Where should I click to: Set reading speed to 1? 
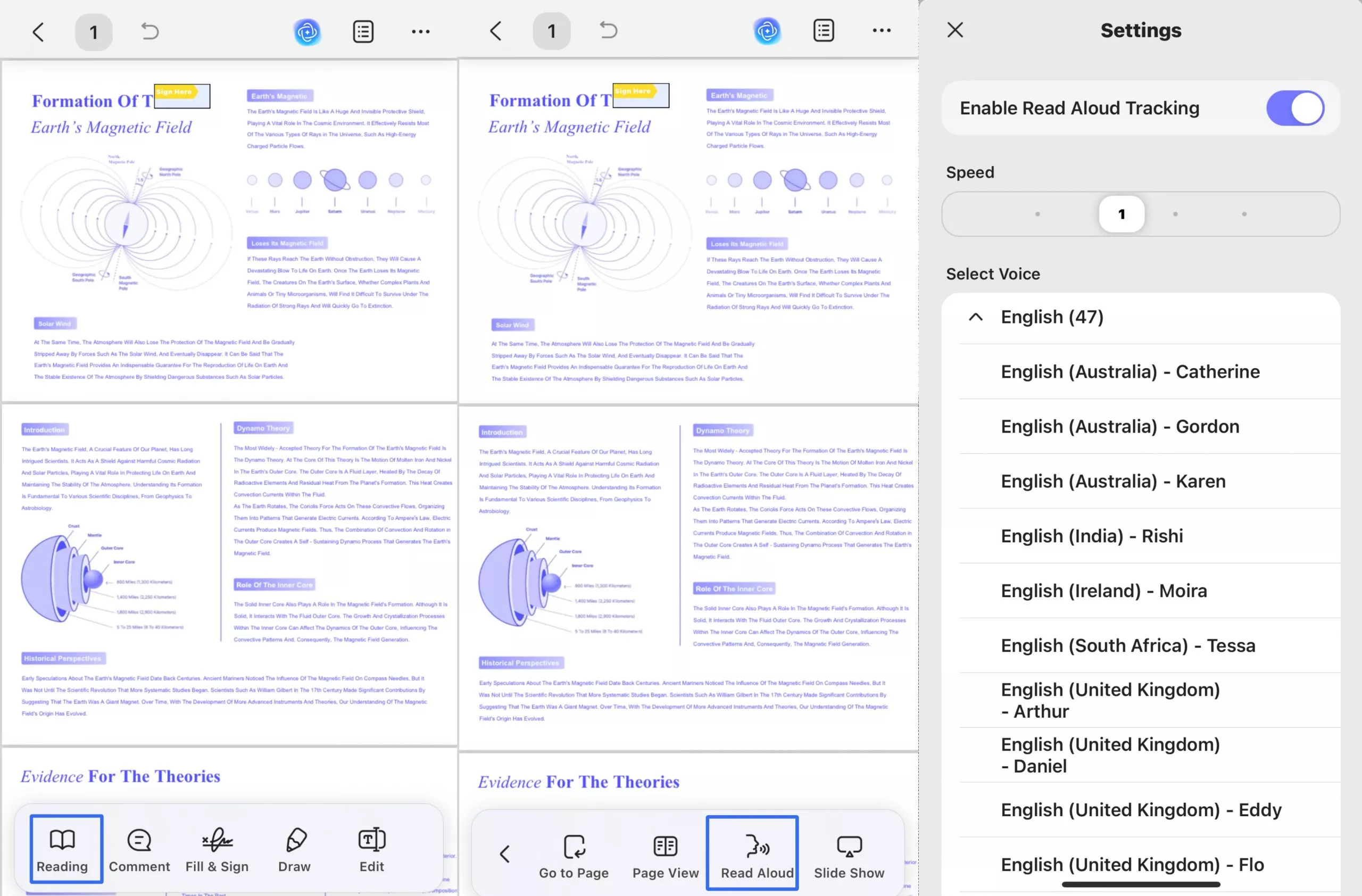pyautogui.click(x=1121, y=213)
